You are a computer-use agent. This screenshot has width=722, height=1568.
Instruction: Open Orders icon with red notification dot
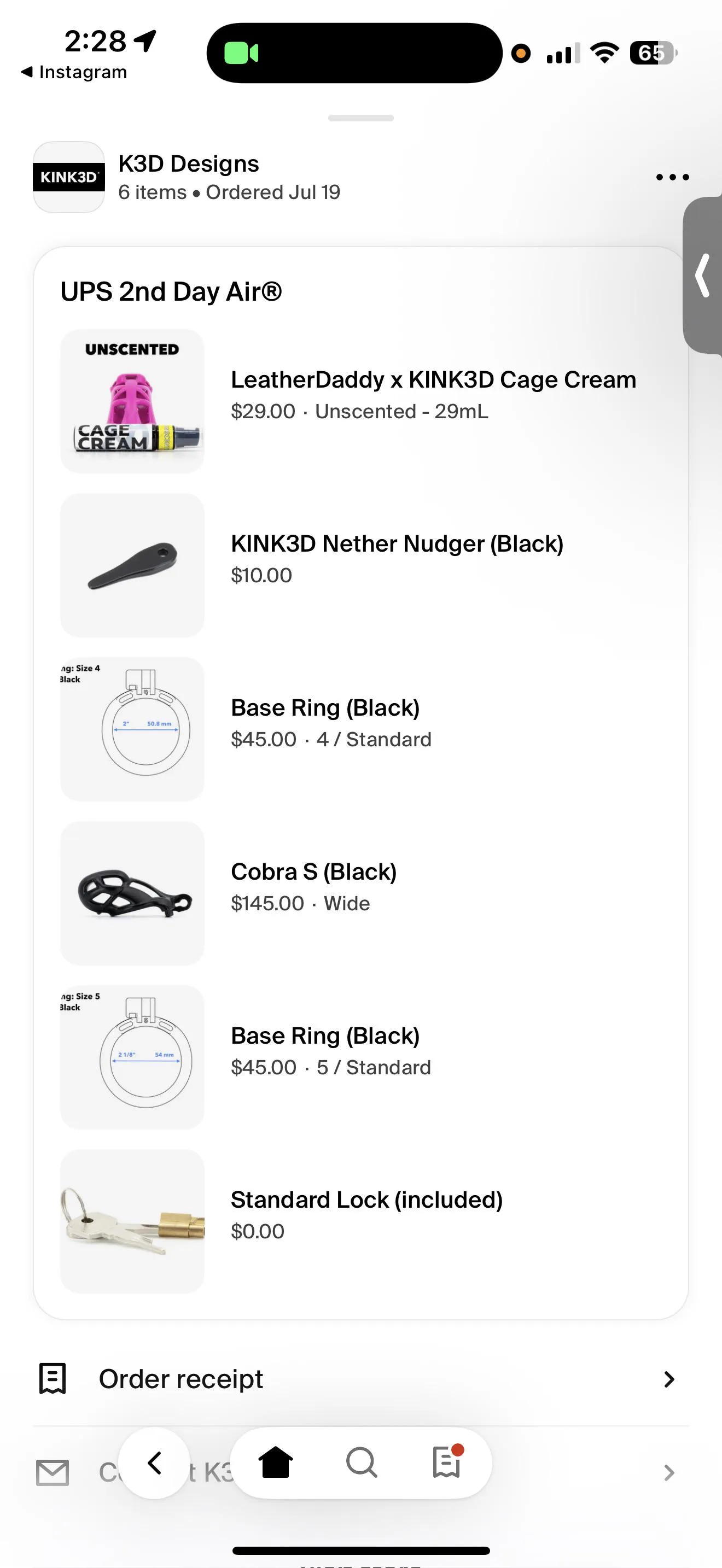(447, 1462)
